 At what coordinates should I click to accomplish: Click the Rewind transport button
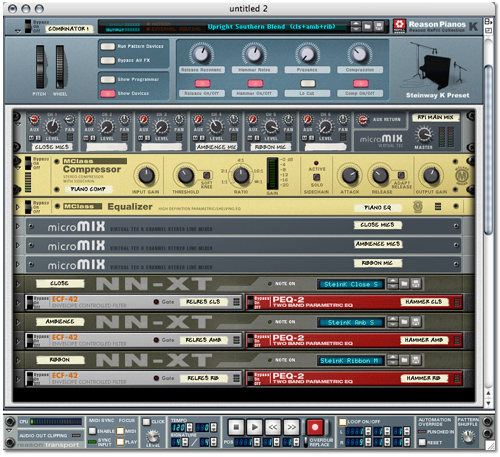[273, 427]
